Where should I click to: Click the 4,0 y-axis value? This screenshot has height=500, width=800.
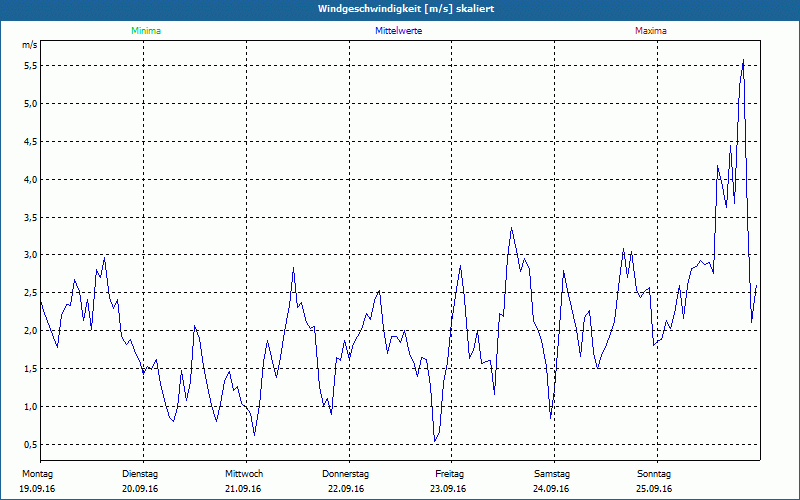30,180
